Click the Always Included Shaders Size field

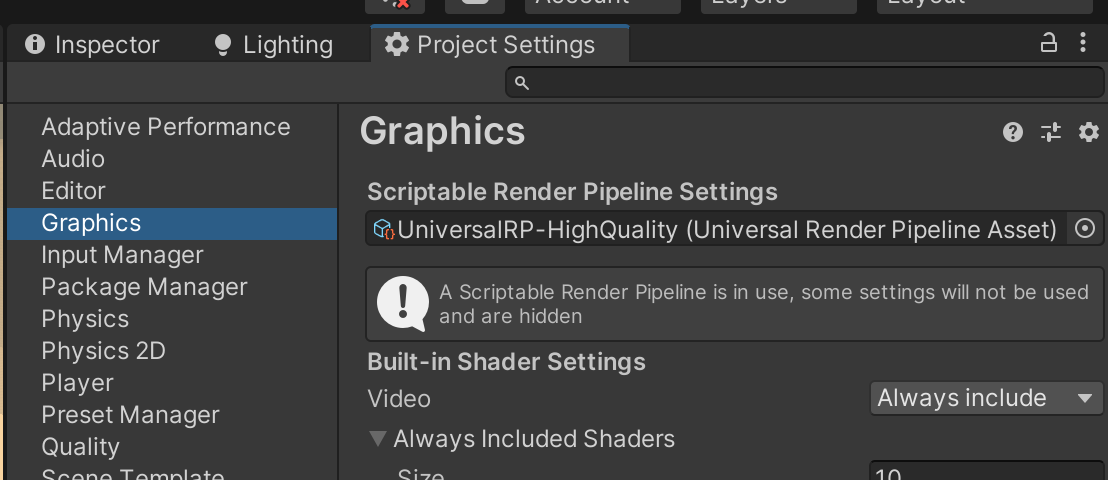click(985, 473)
